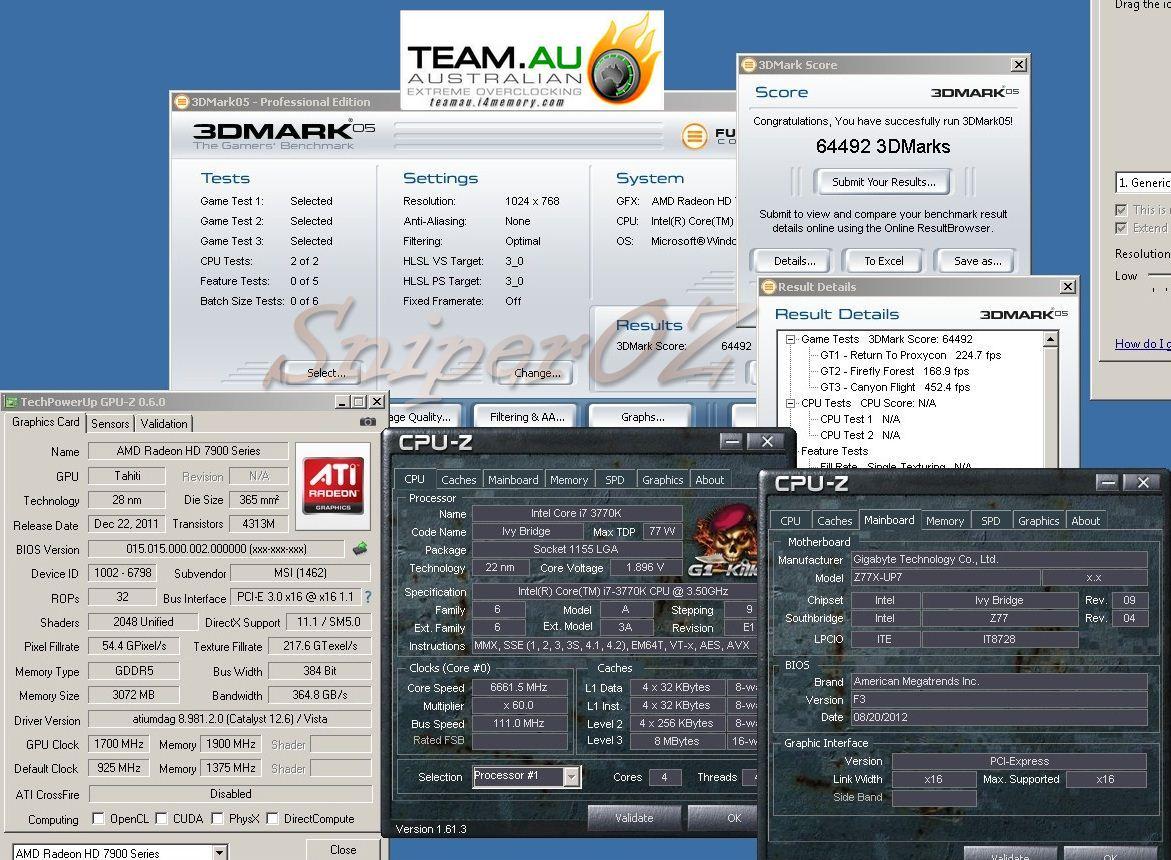Collapse the CPU Tests tree node

[790, 403]
